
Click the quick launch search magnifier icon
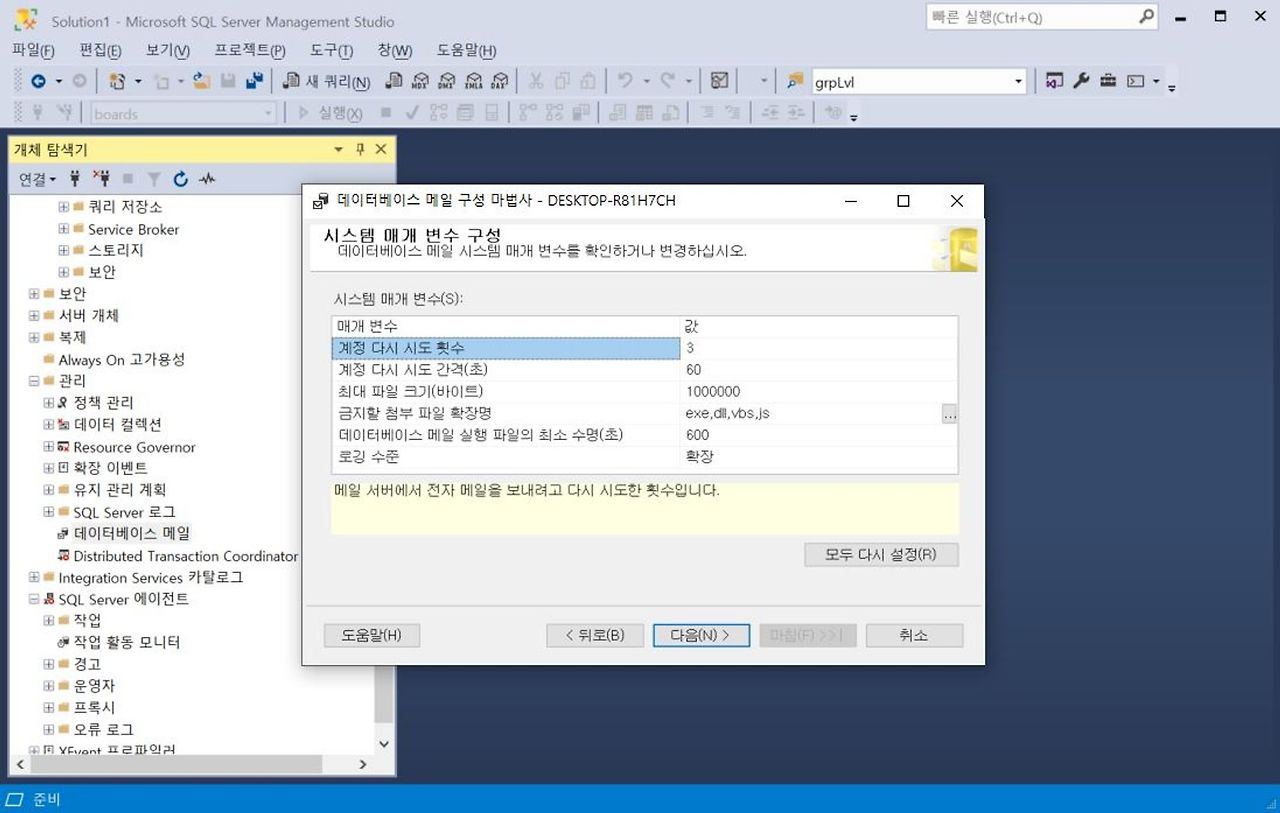[x=1147, y=17]
